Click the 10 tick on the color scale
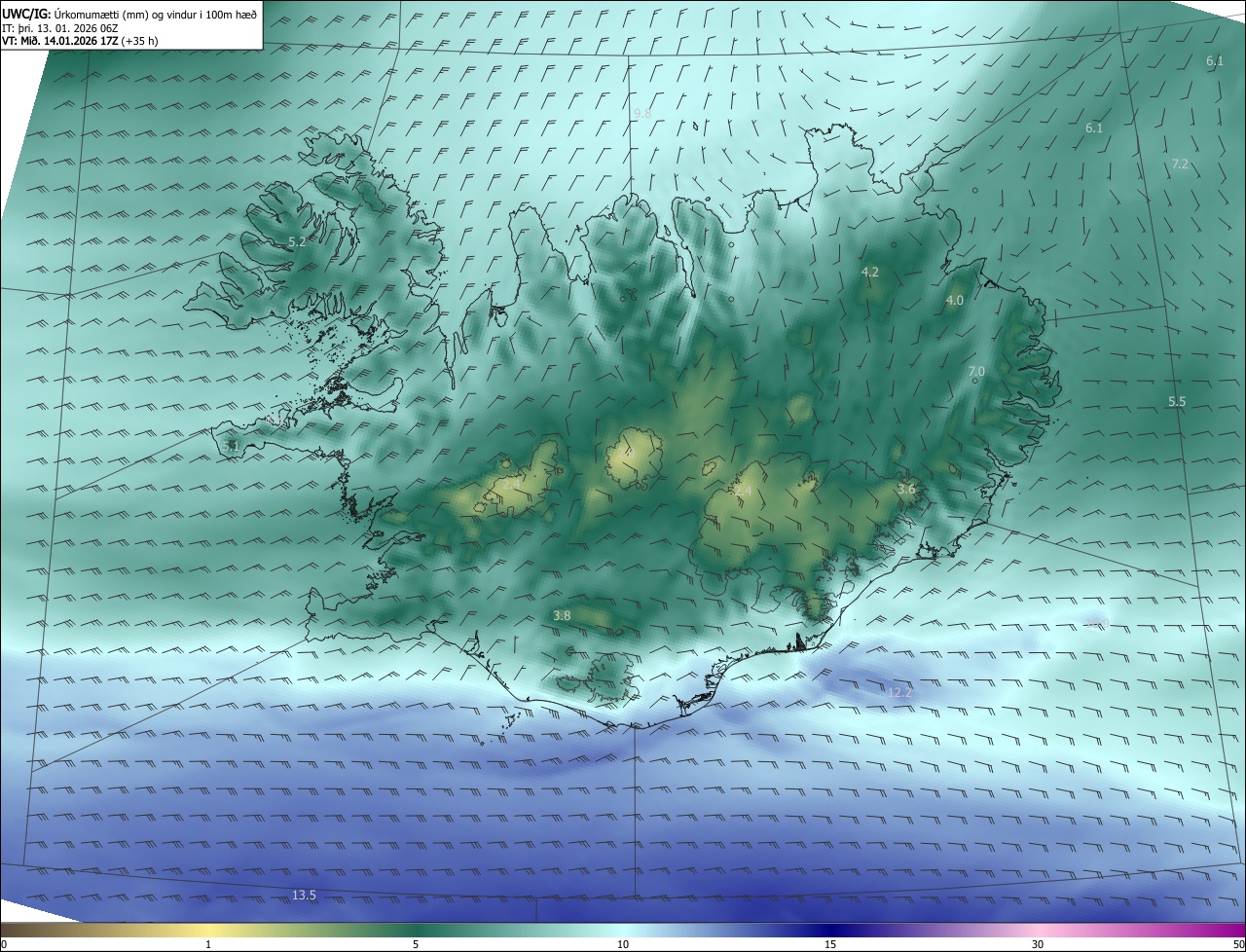 click(623, 944)
